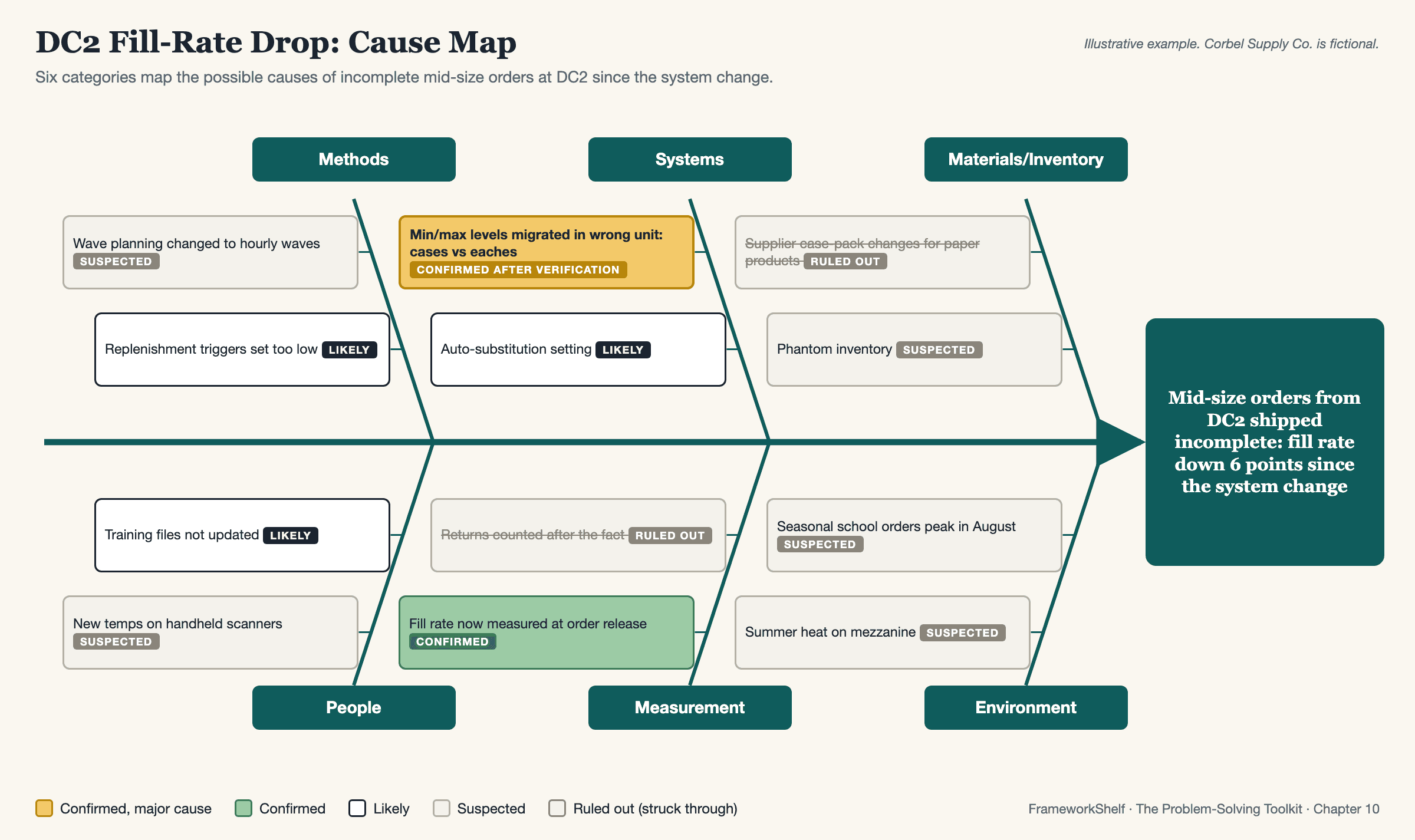Select the 'Phantom inventory' cause card
The width and height of the screenshot is (1415, 840).
[x=914, y=350]
